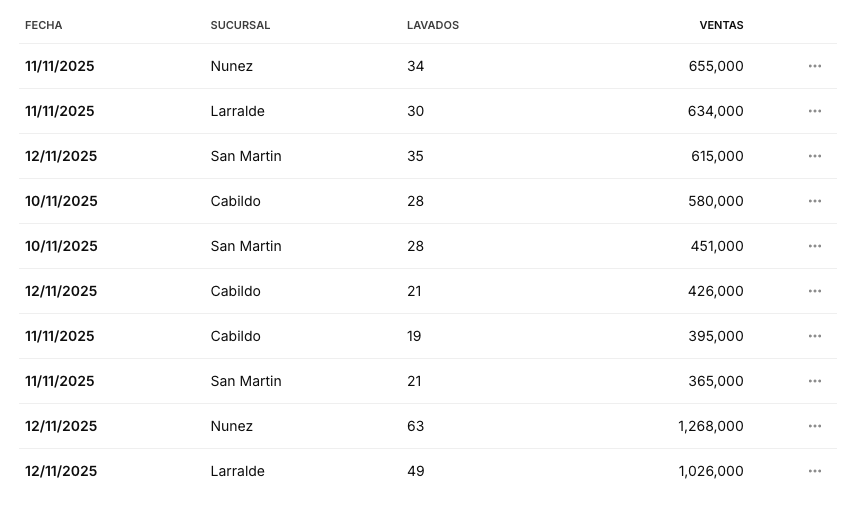Select the 655,000 ventas value
This screenshot has width=845, height=526.
coord(716,66)
